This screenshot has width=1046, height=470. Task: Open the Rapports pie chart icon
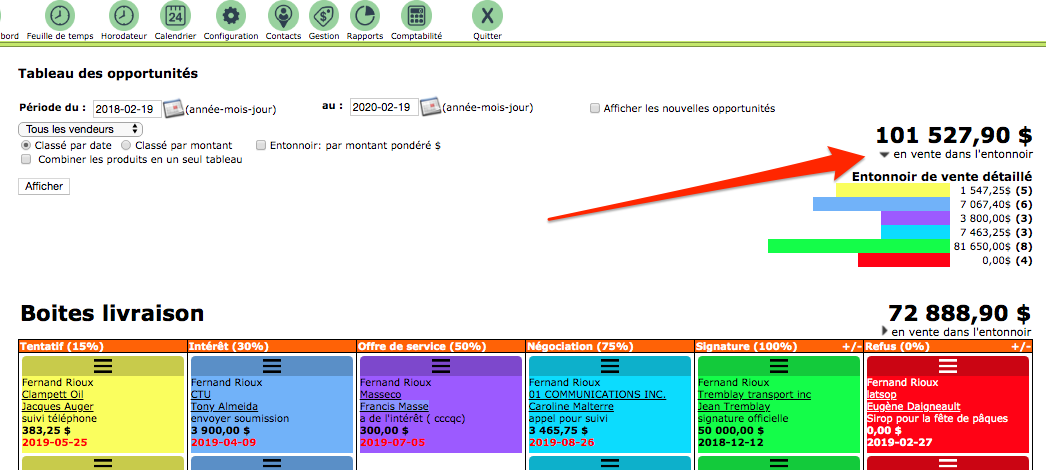[365, 16]
